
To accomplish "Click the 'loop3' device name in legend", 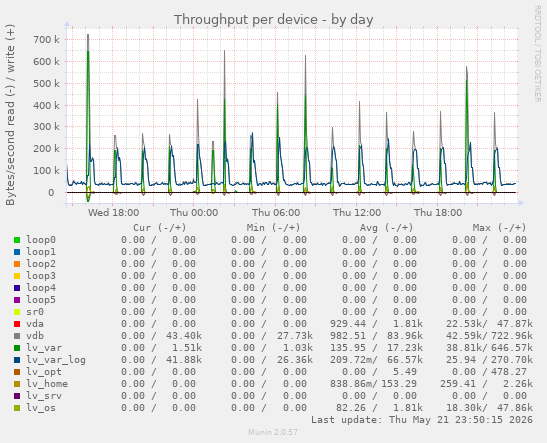I will 41,276.
